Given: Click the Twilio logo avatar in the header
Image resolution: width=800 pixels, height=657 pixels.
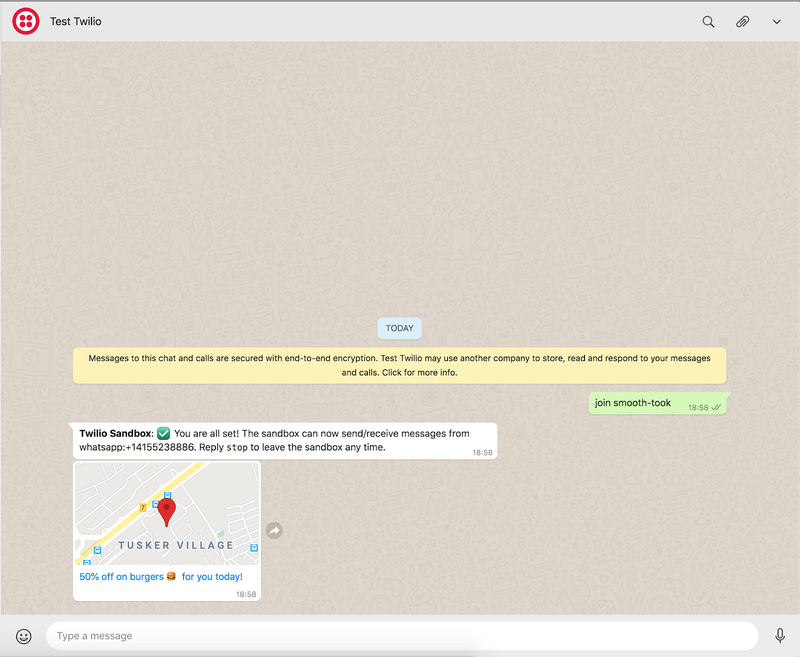Looking at the screenshot, I should [24, 20].
